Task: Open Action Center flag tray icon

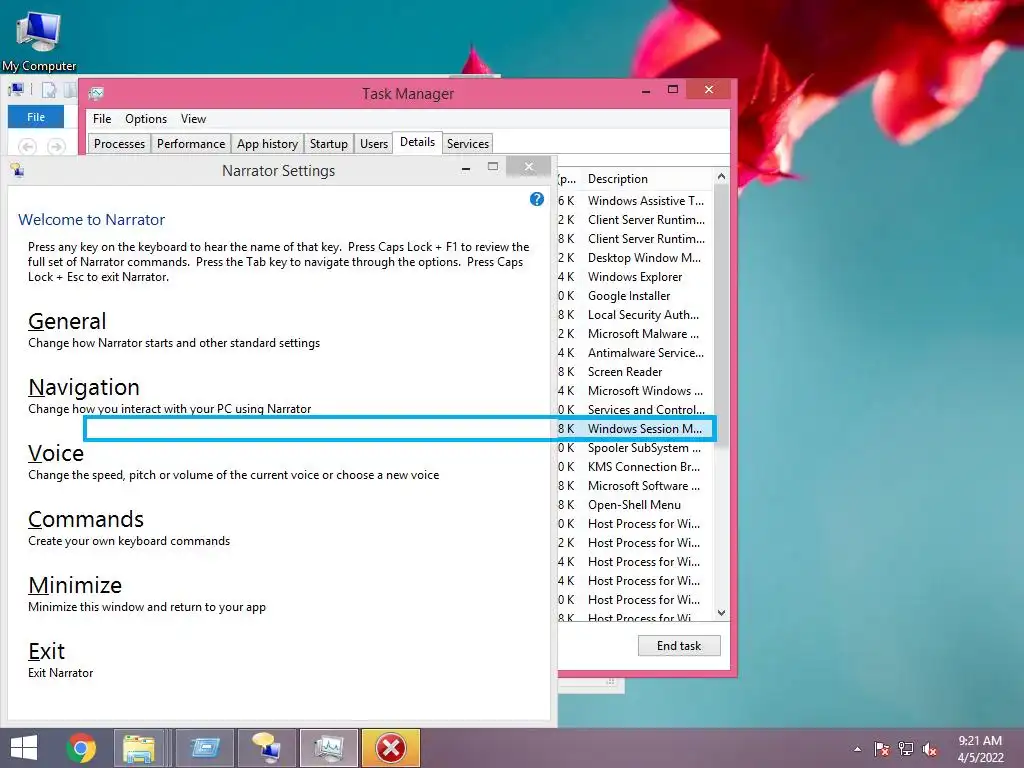Action: coord(882,749)
